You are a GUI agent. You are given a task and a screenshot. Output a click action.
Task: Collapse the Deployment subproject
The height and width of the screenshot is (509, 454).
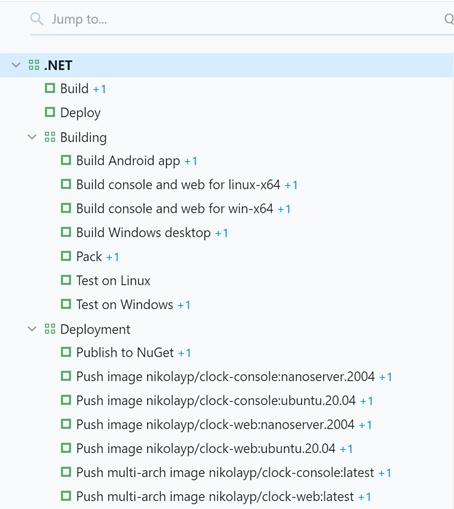[32, 329]
